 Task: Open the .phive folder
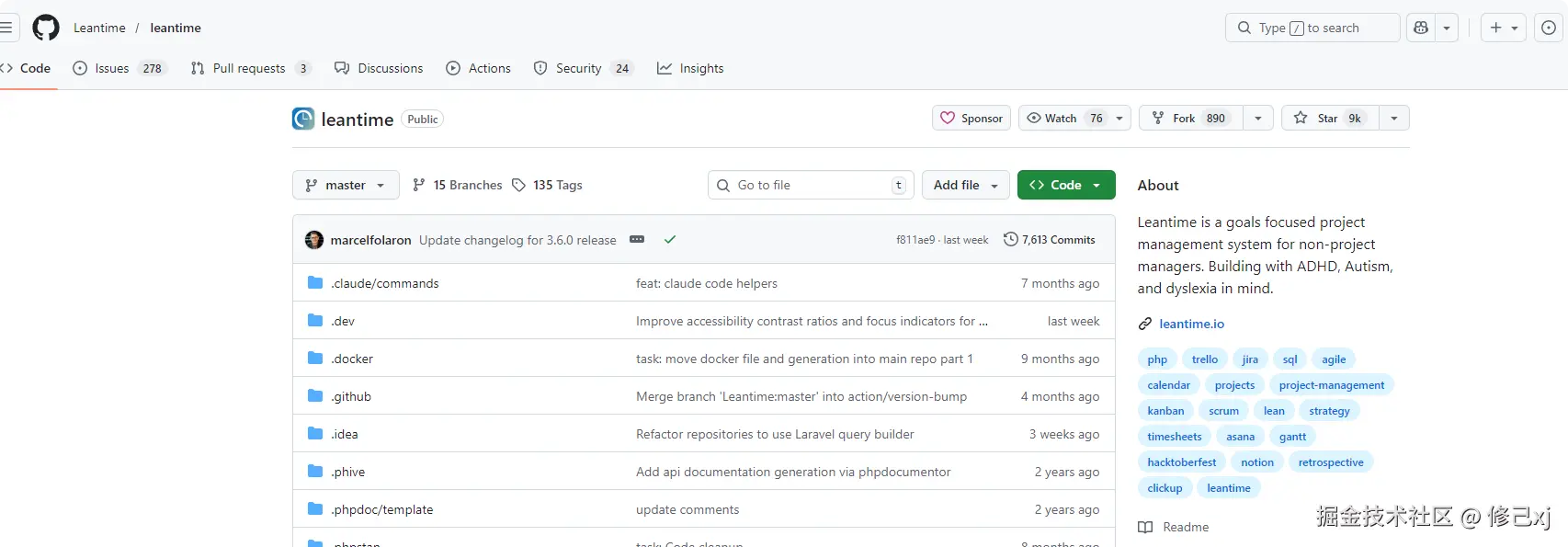click(348, 472)
